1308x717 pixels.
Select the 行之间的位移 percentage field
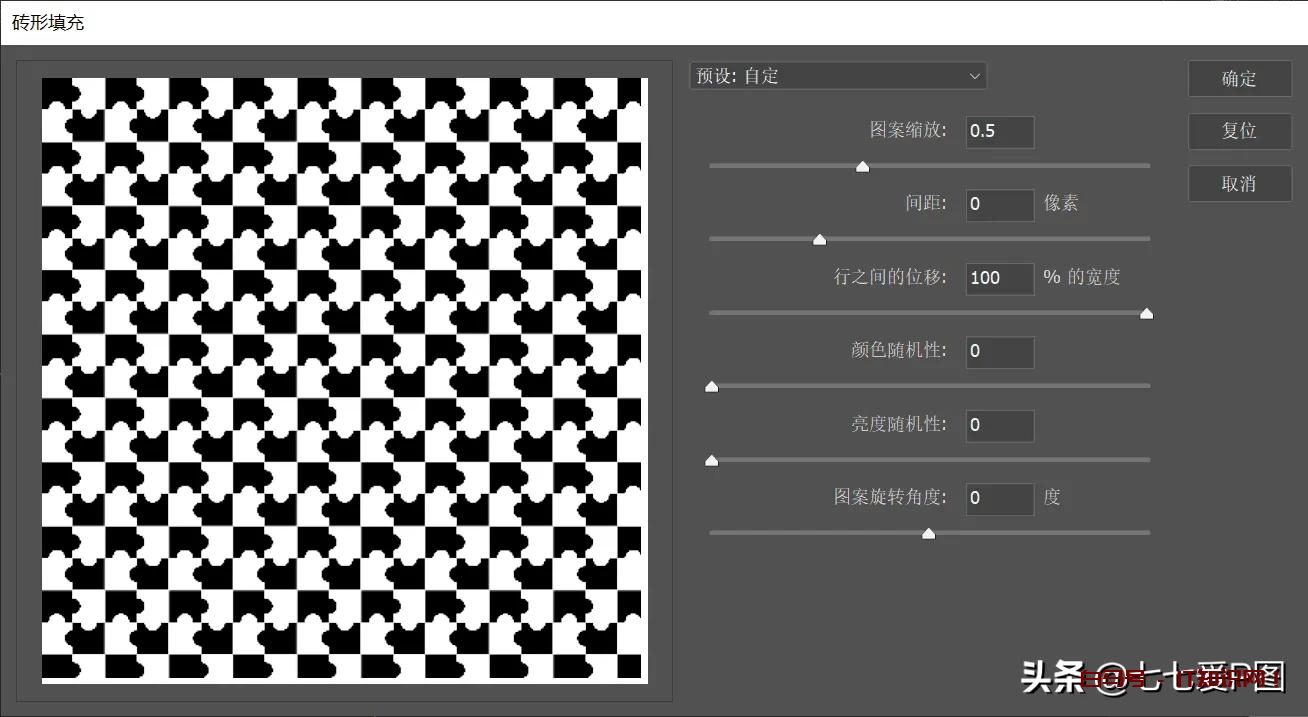point(999,278)
